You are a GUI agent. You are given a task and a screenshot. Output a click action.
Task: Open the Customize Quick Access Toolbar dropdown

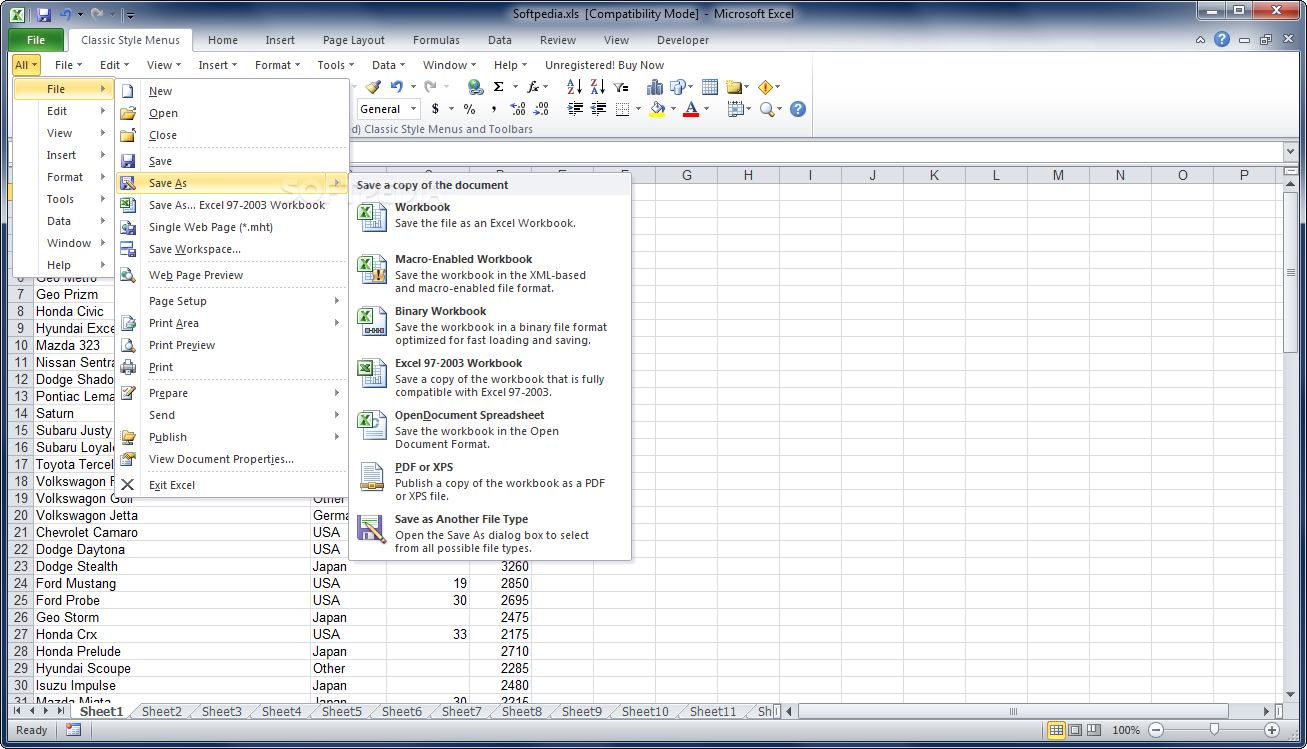[x=130, y=15]
